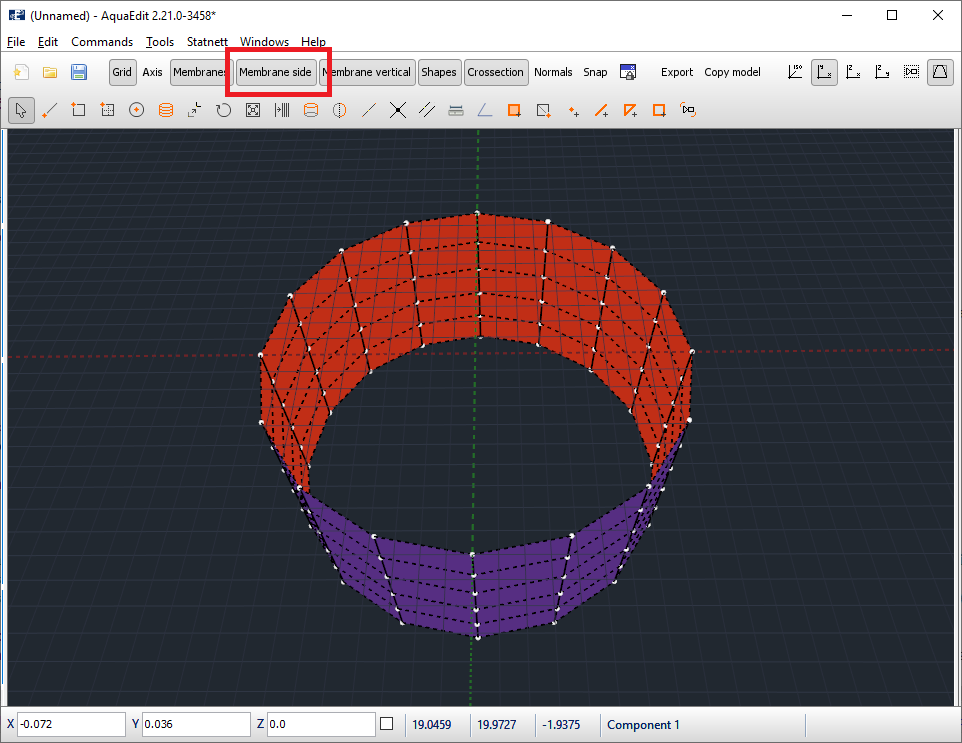Click the crossing lines intersect tool
962x743 pixels.
(398, 110)
